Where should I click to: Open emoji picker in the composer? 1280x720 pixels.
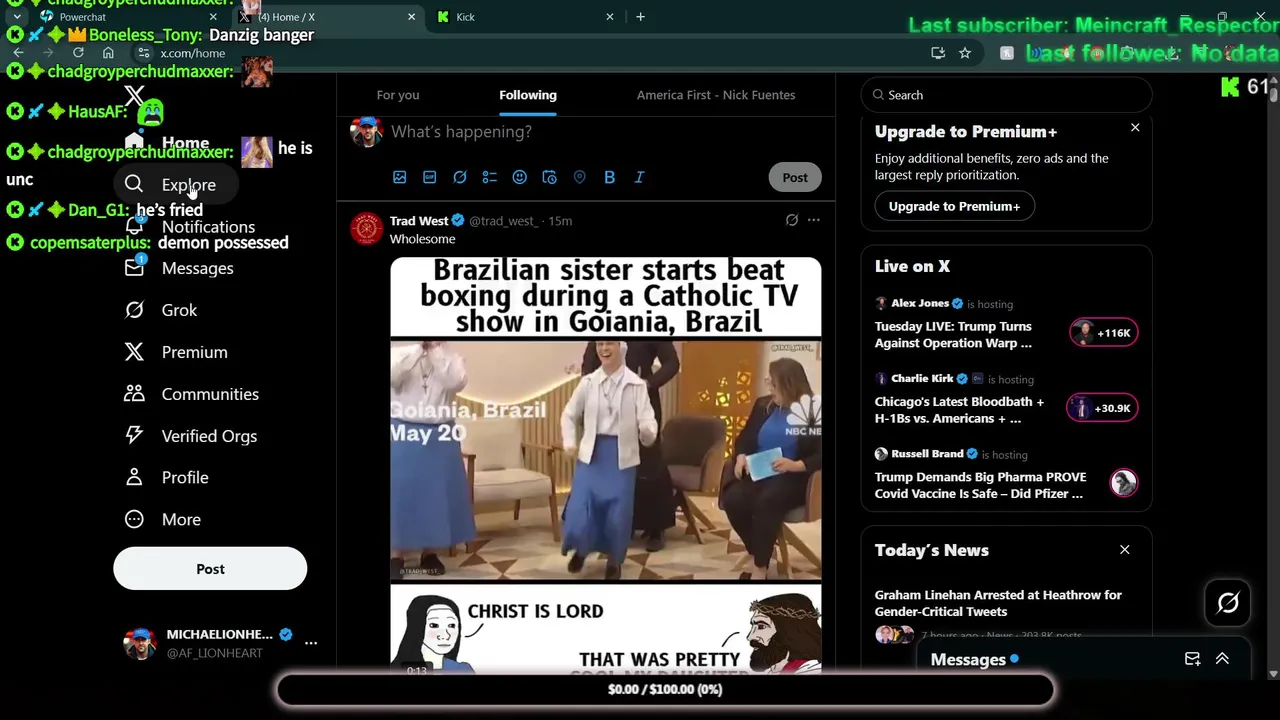tap(520, 177)
